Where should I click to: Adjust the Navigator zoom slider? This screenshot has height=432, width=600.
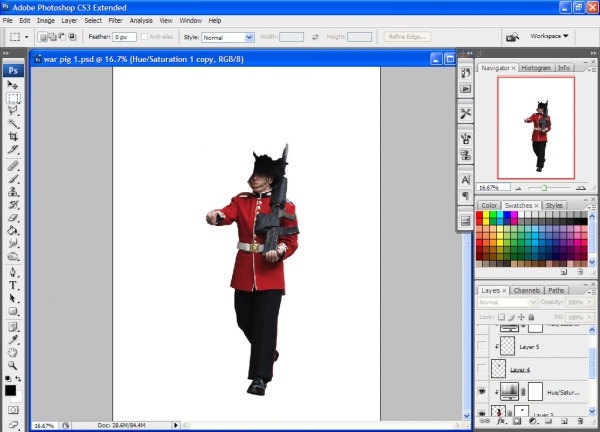coord(544,188)
